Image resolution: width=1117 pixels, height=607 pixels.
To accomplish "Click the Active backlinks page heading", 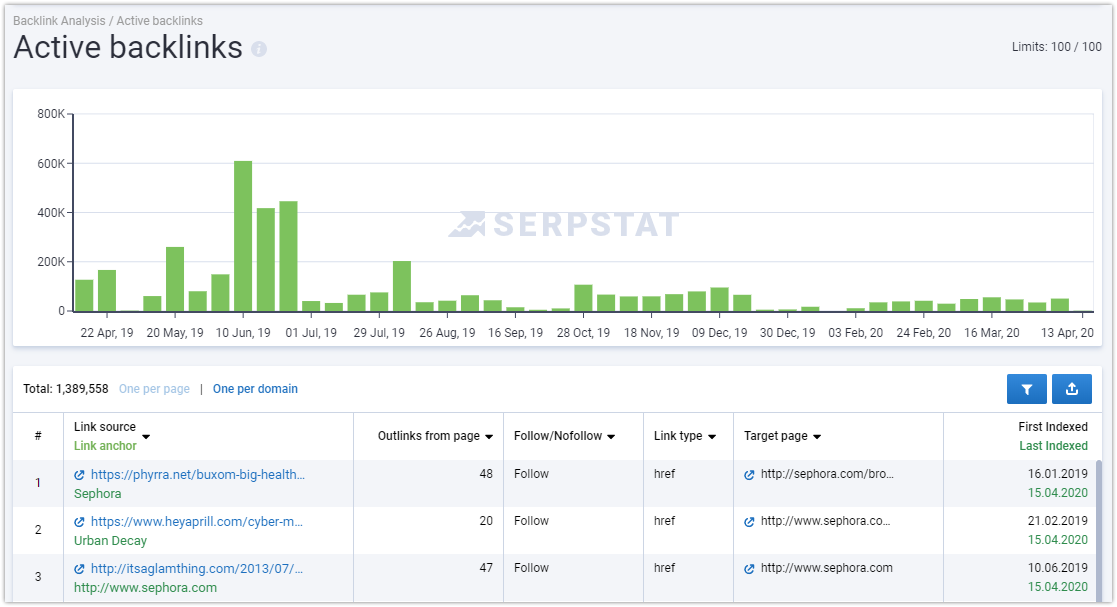I will (x=128, y=48).
